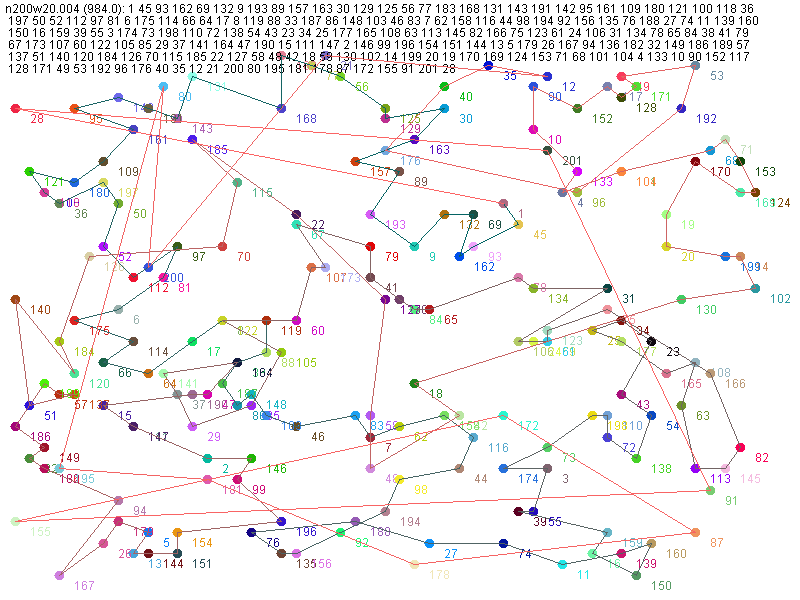Click the blue node labeled 27
This screenshot has width=800, height=600.
[429, 543]
